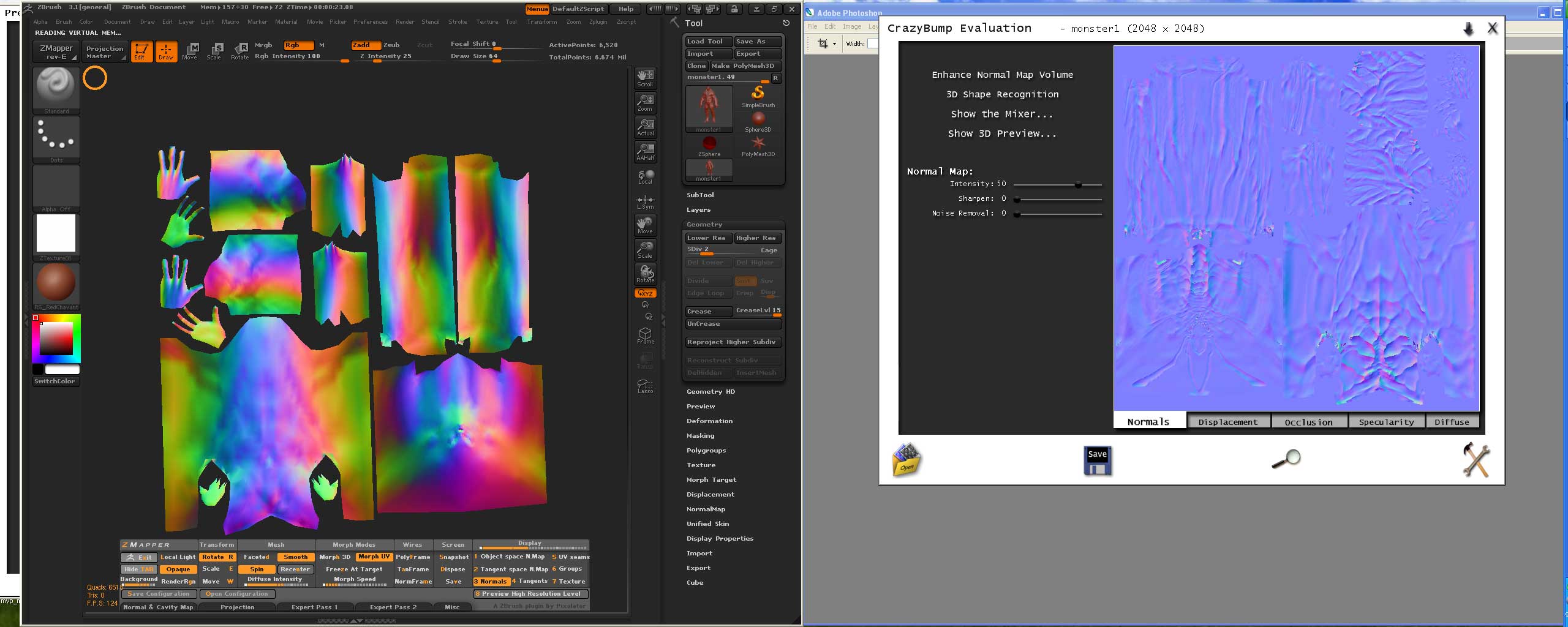Click the CrazyBump Save disk icon
This screenshot has width=1568, height=627.
point(1097,461)
